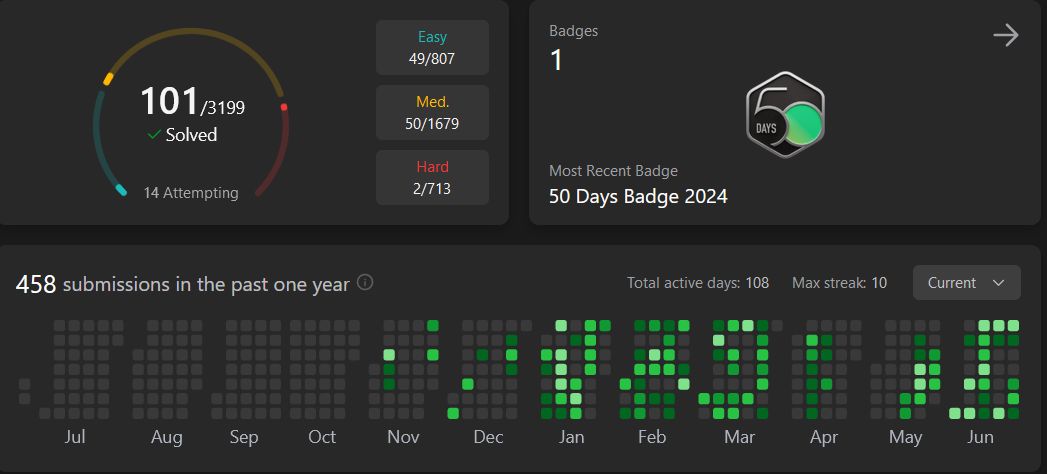The height and width of the screenshot is (474, 1047).
Task: Open badges page via the arrow icon
Action: point(1006,35)
